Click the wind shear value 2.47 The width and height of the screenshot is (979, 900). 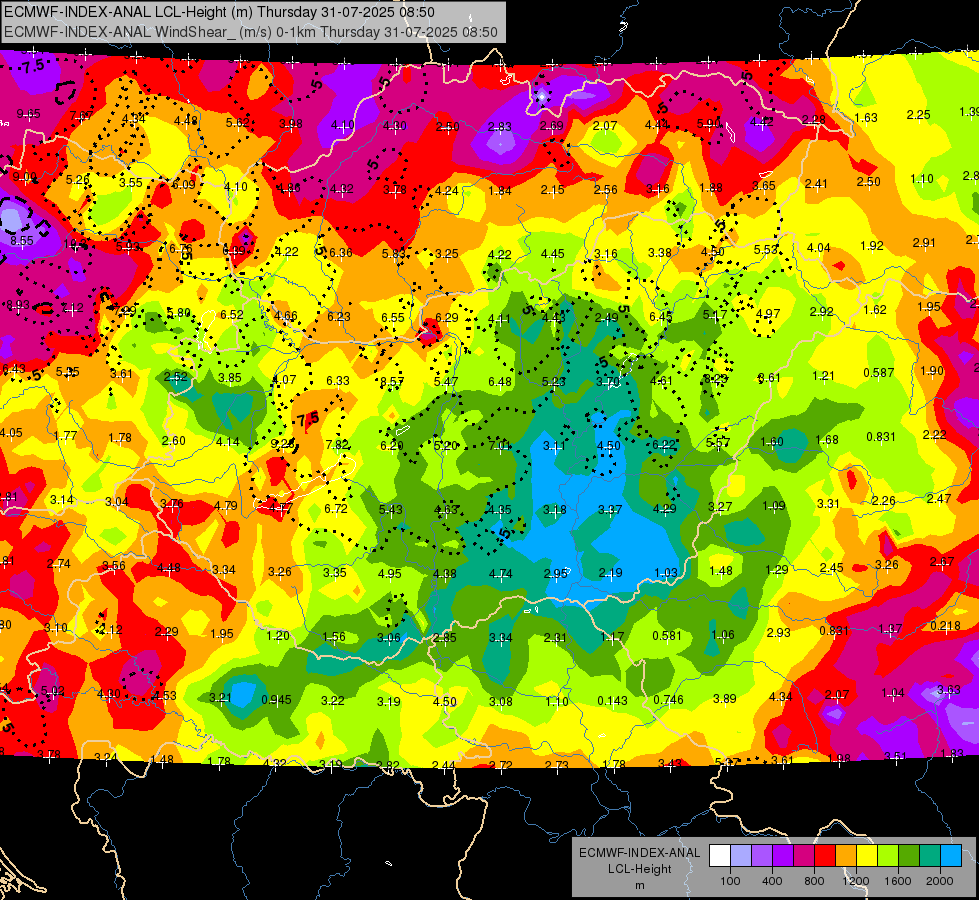click(938, 498)
